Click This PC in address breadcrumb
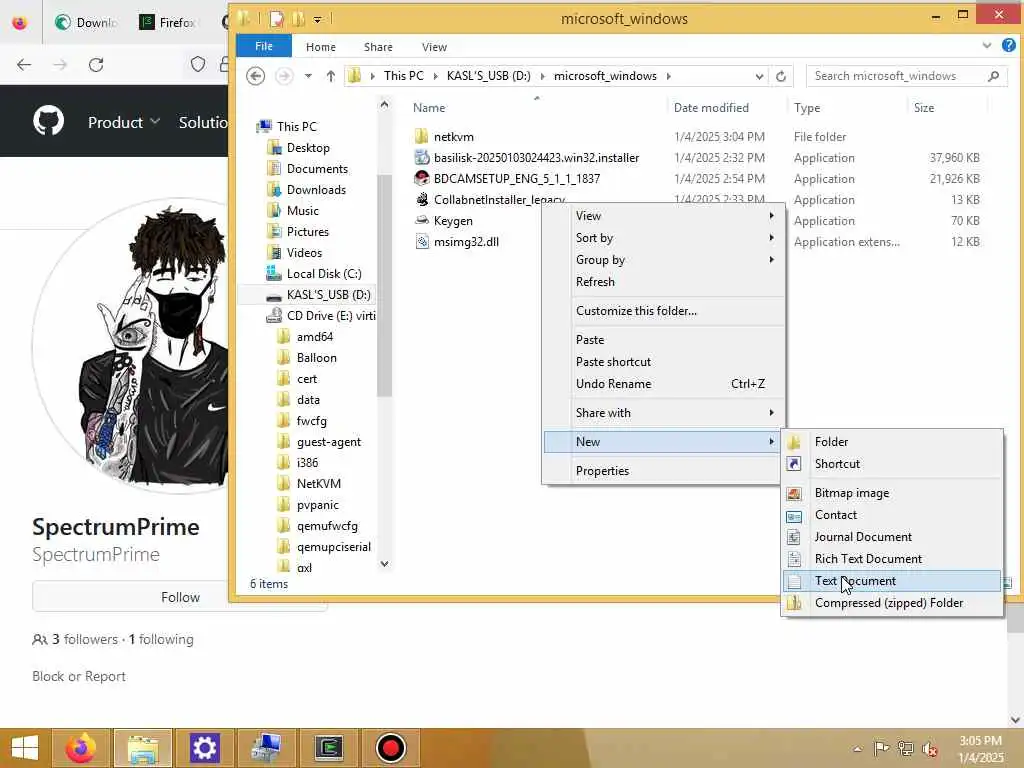The height and width of the screenshot is (768, 1024). click(404, 76)
